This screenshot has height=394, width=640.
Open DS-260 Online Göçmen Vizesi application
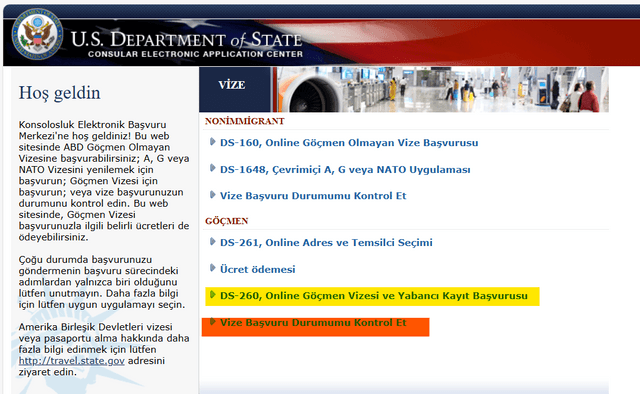tap(374, 296)
